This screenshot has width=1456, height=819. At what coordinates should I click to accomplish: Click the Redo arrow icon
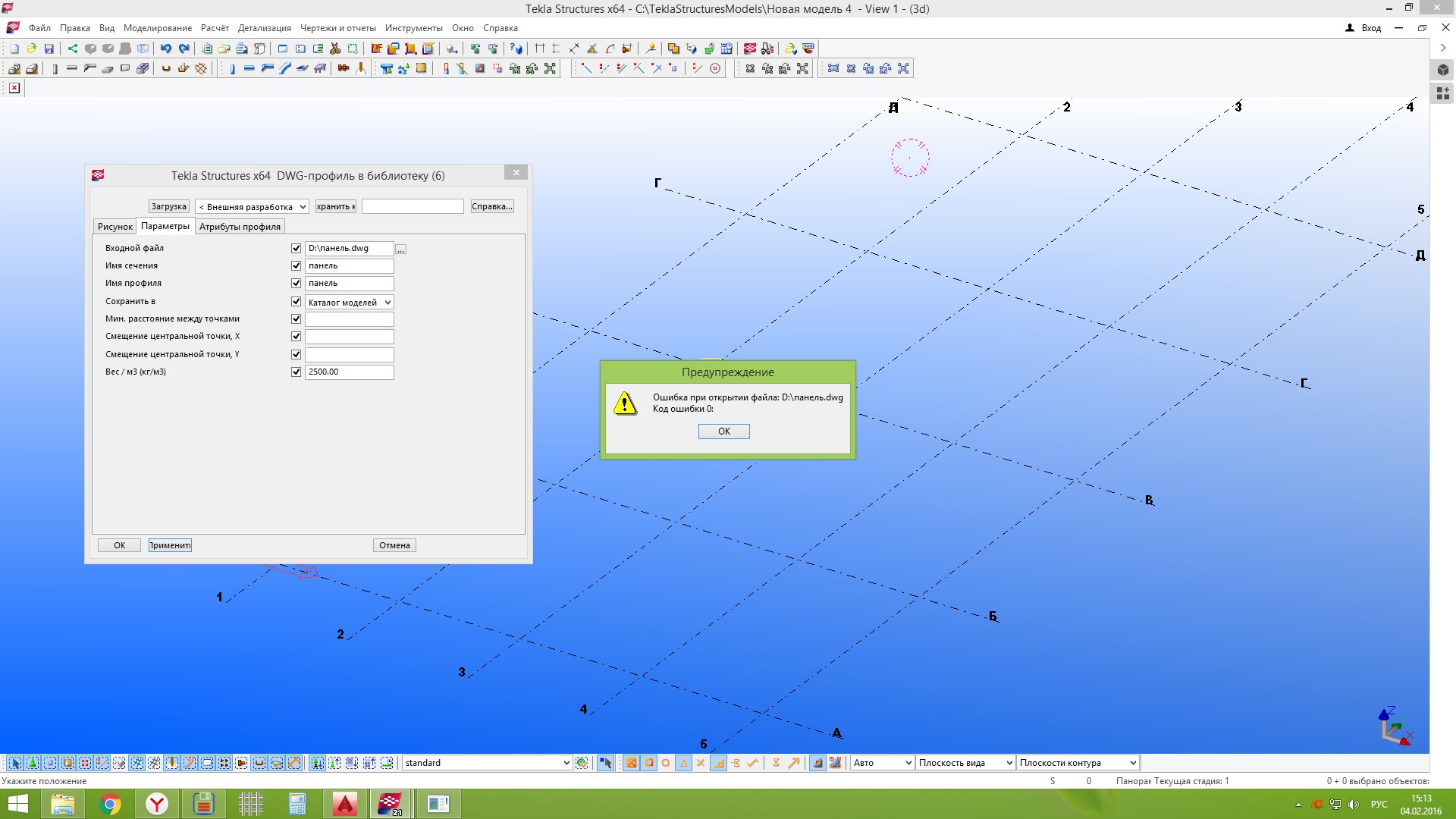(184, 49)
